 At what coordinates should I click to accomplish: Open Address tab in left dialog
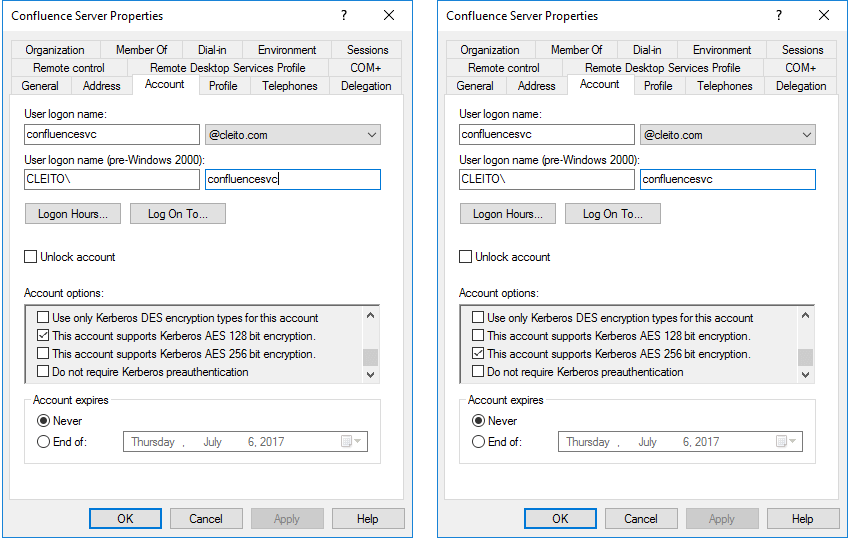click(x=101, y=86)
